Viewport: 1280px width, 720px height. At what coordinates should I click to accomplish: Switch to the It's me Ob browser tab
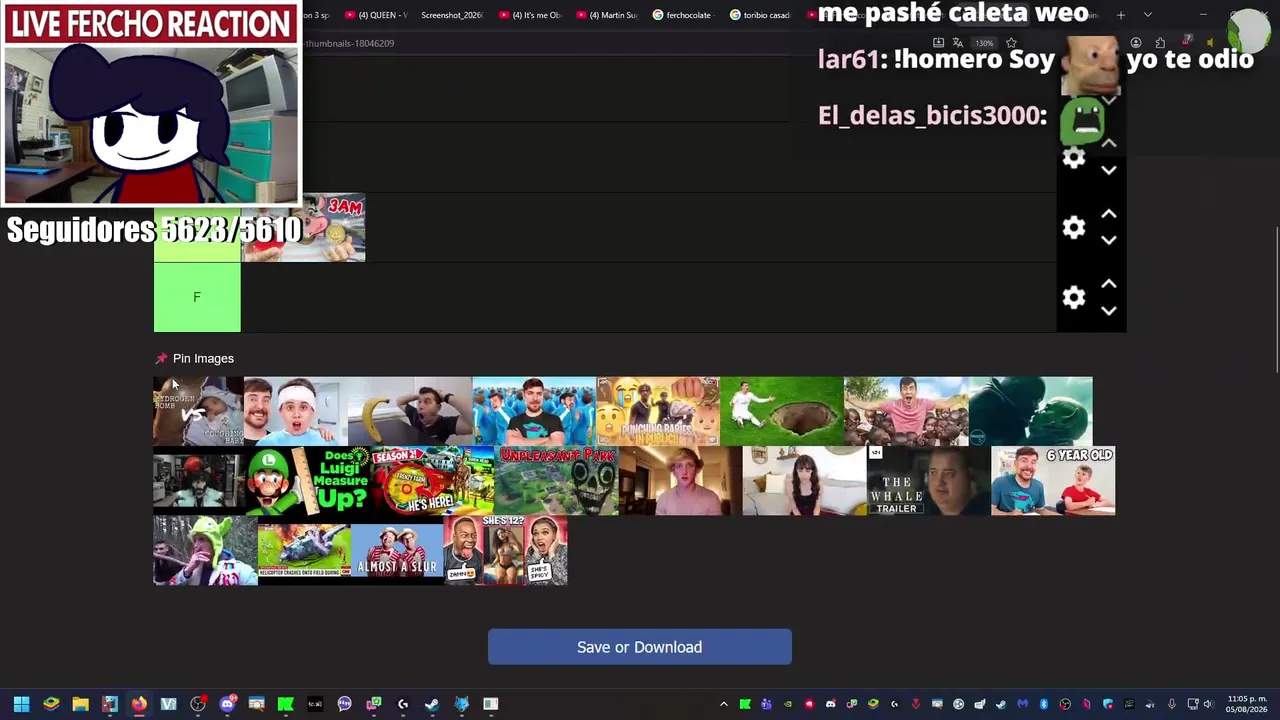pyautogui.click(x=530, y=15)
